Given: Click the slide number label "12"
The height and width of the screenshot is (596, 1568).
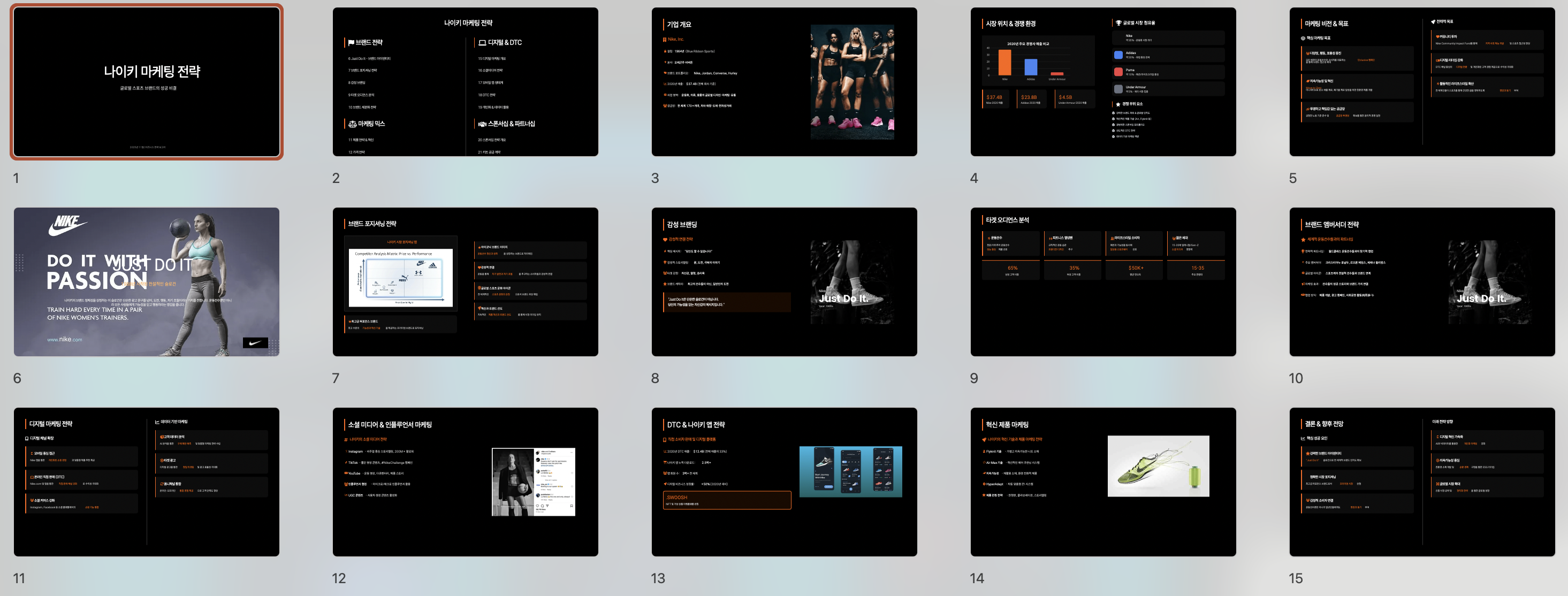Looking at the screenshot, I should point(338,578).
